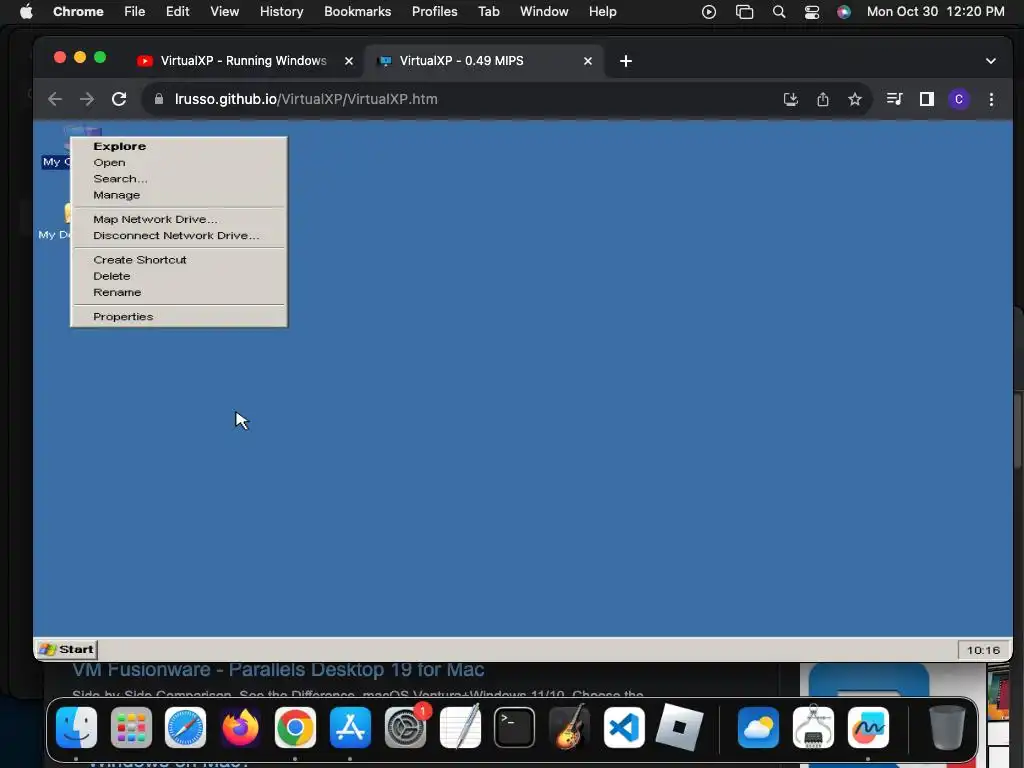Open macOS Control Center
Image resolution: width=1024 pixels, height=768 pixels.
pos(812,12)
